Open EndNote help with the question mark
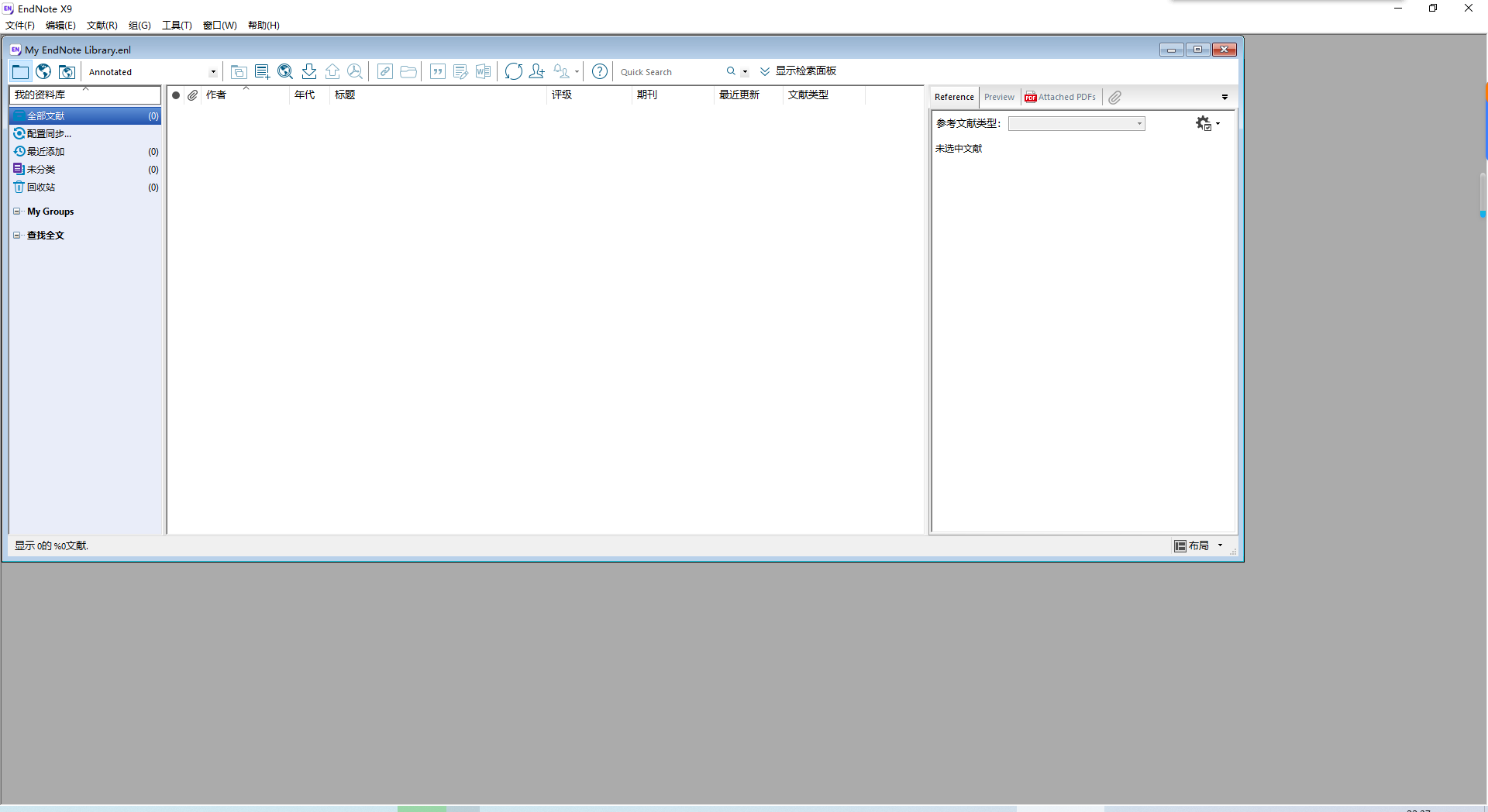The image size is (1488, 812). [599, 71]
